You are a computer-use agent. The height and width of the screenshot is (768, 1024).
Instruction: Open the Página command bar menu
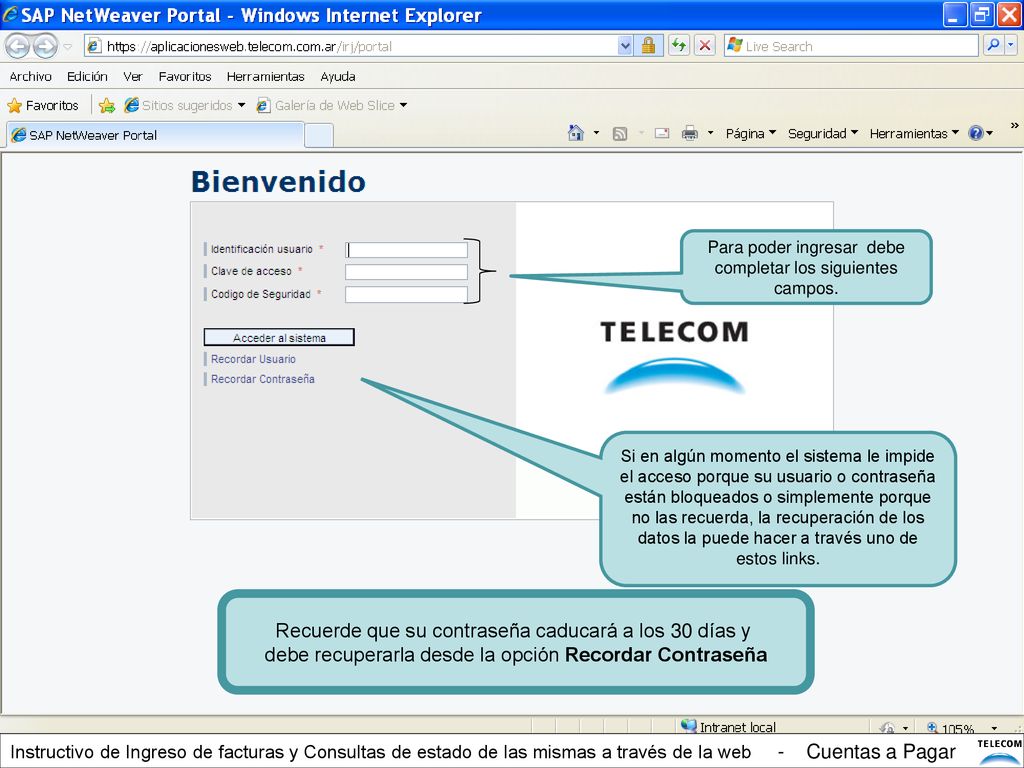tap(750, 133)
